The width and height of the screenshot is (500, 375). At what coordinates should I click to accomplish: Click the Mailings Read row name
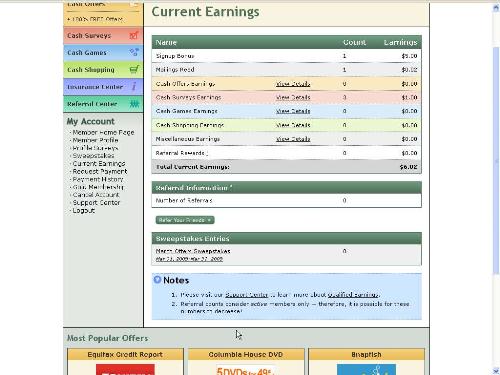175,70
